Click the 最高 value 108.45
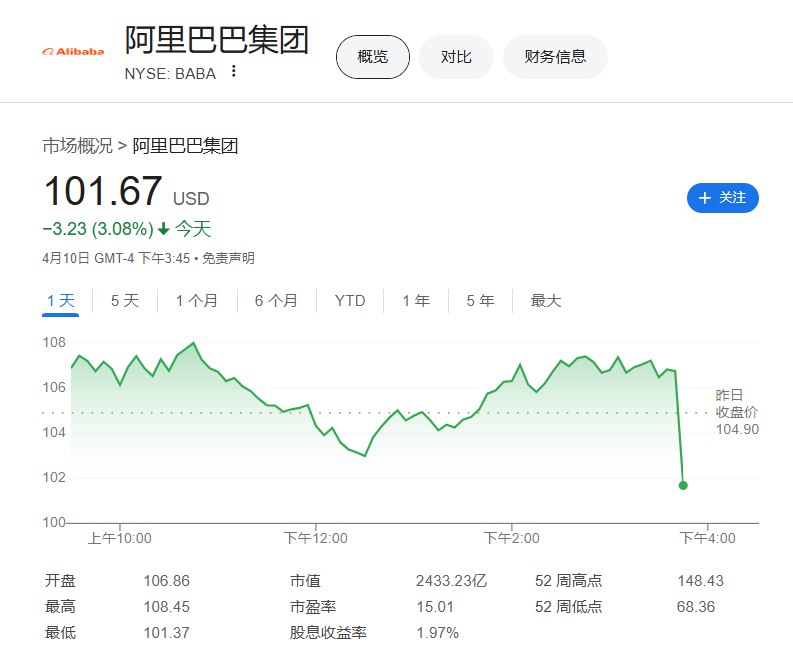The width and height of the screenshot is (793, 661). pyautogui.click(x=167, y=606)
